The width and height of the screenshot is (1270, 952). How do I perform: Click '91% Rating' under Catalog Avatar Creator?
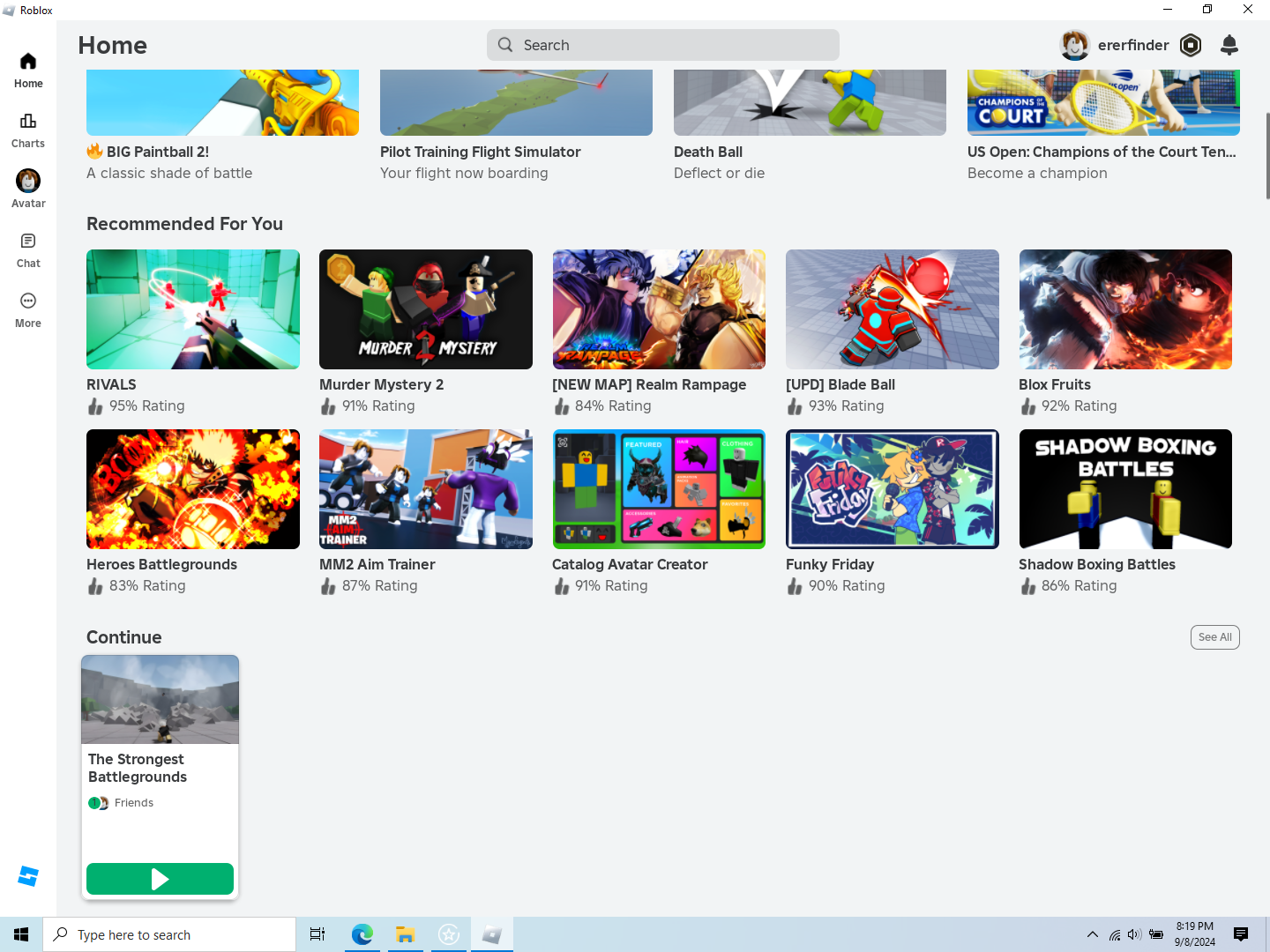pos(611,586)
